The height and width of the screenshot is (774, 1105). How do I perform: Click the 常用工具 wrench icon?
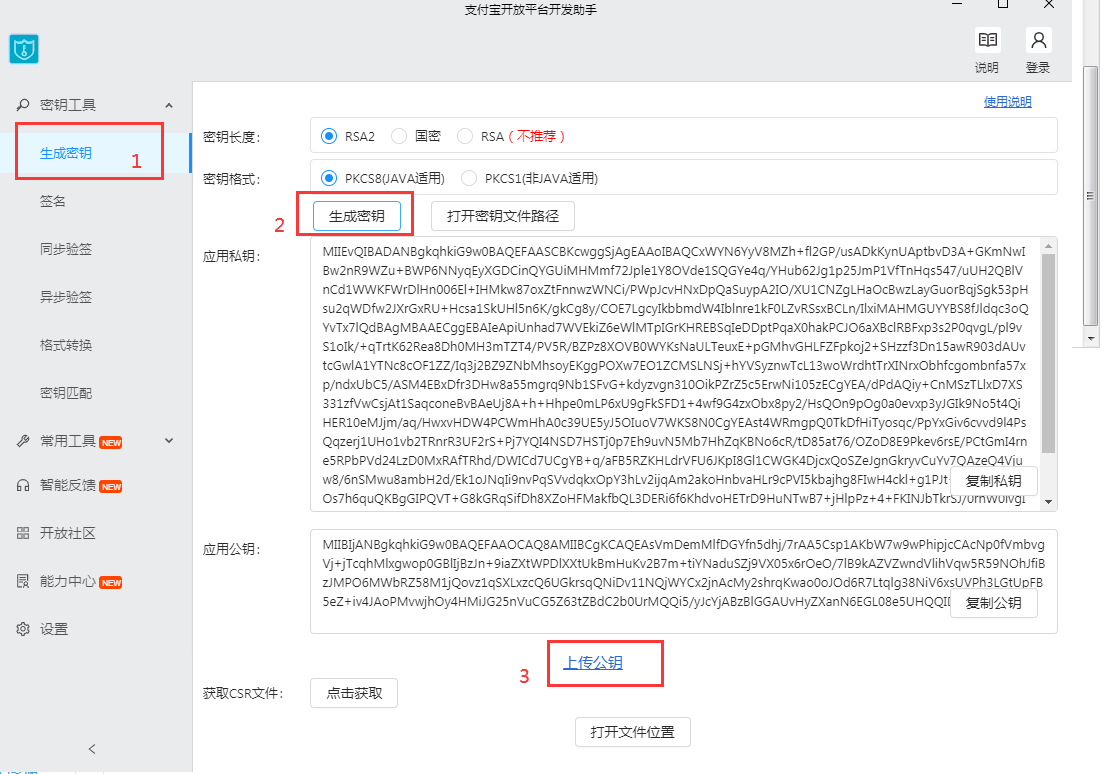pos(23,441)
